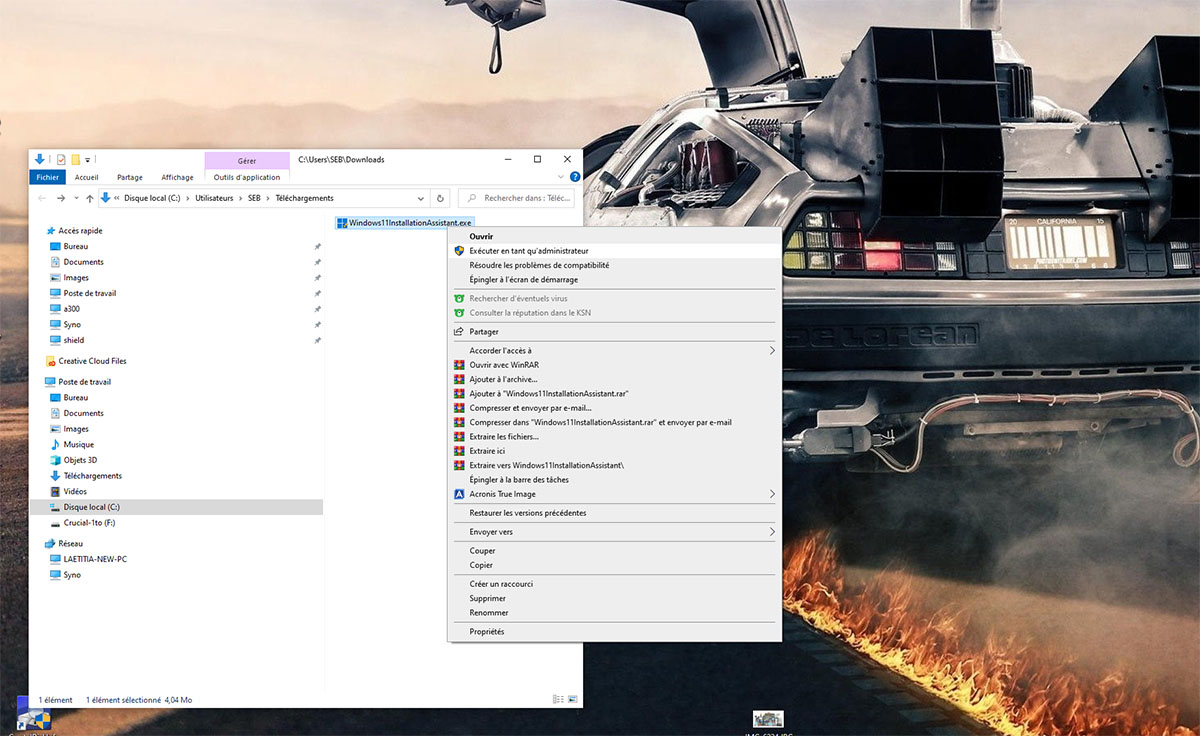Open Vidéos folder in navigation pane
The width and height of the screenshot is (1200, 736).
[x=75, y=491]
